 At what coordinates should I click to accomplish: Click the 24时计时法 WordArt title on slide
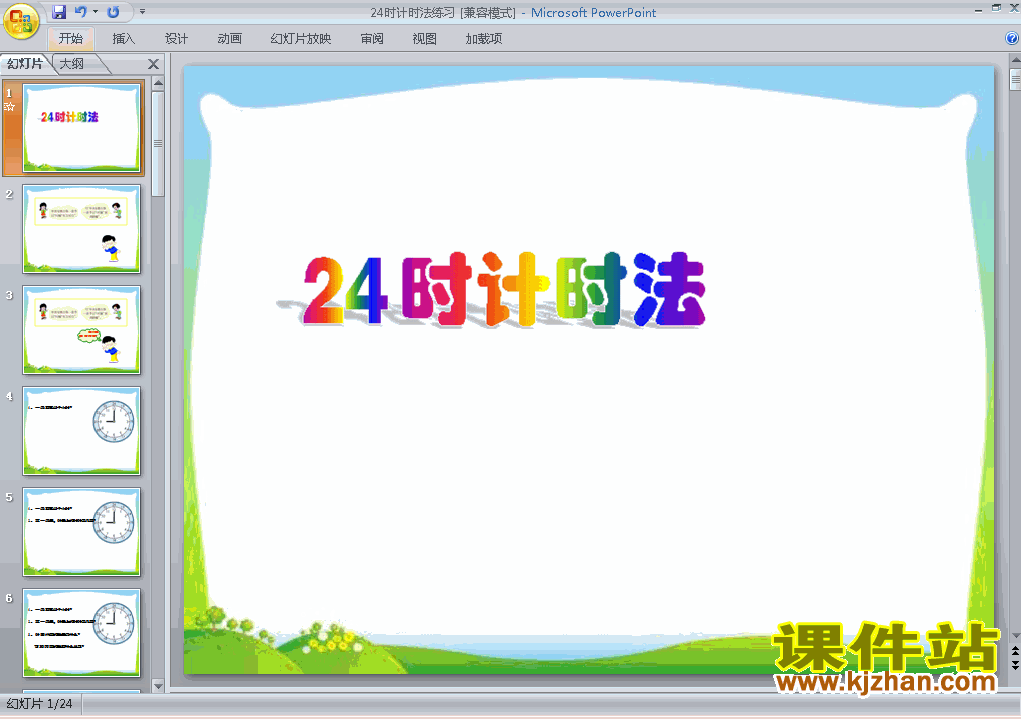(x=504, y=290)
